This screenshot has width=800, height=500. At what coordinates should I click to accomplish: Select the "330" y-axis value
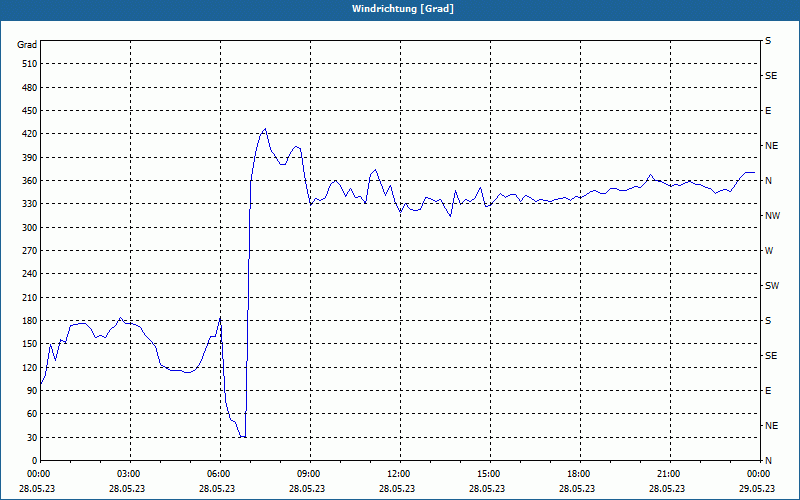[30, 204]
